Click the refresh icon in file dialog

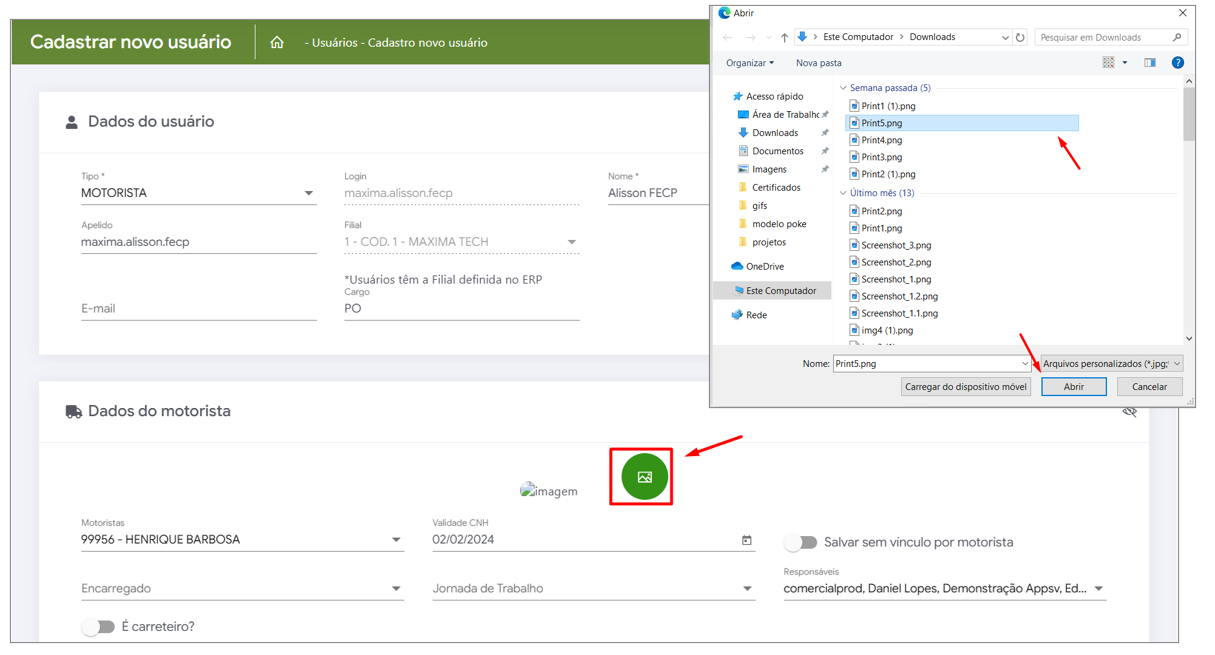point(1020,38)
